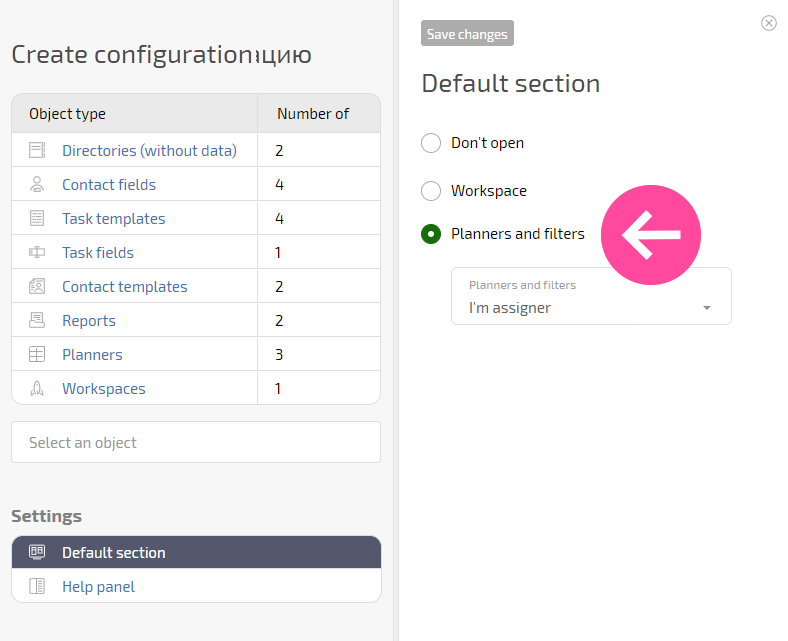Click the Contact fields person icon
788x641 pixels.
(37, 184)
